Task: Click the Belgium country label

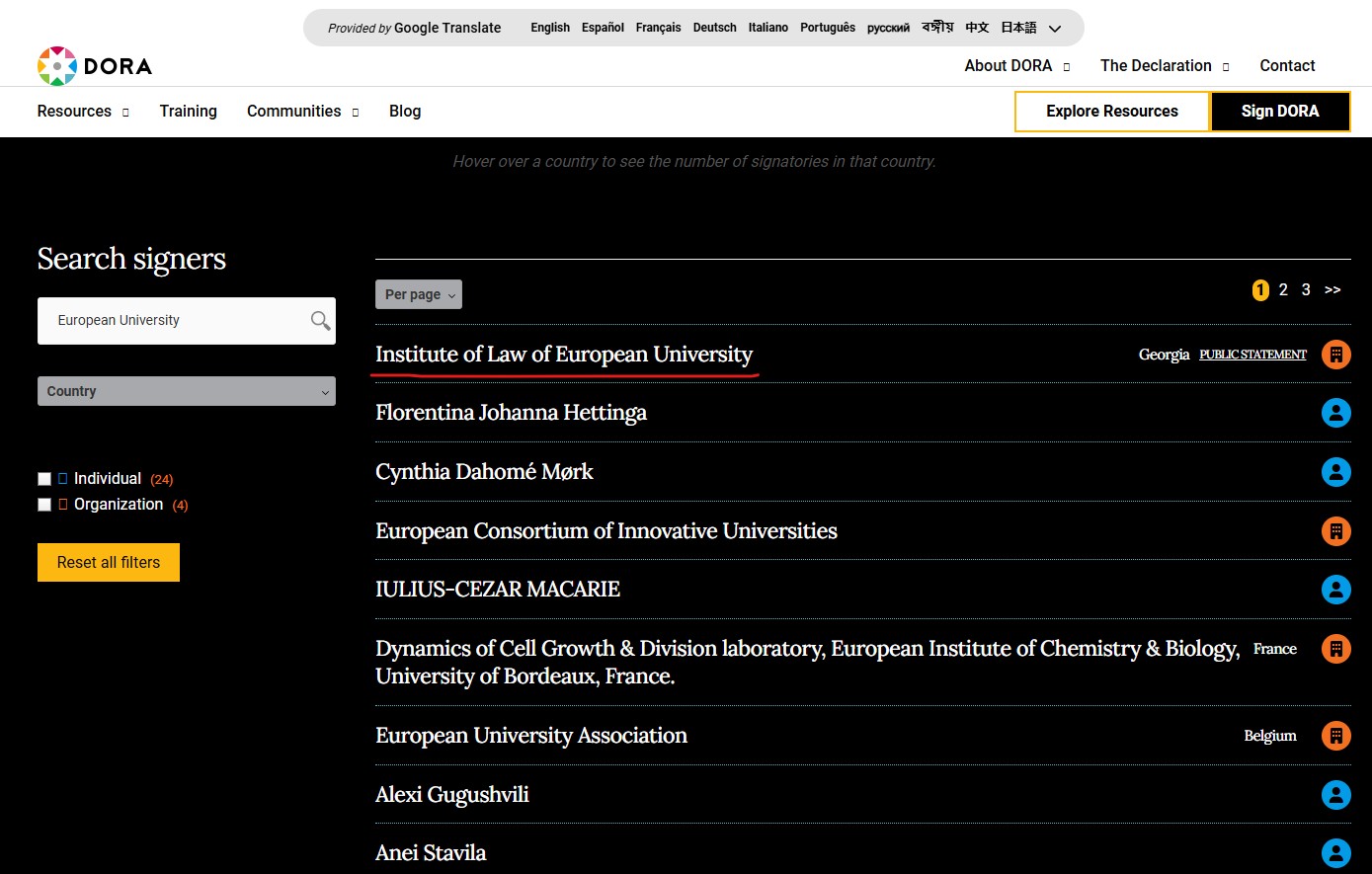Action: [x=1270, y=736]
